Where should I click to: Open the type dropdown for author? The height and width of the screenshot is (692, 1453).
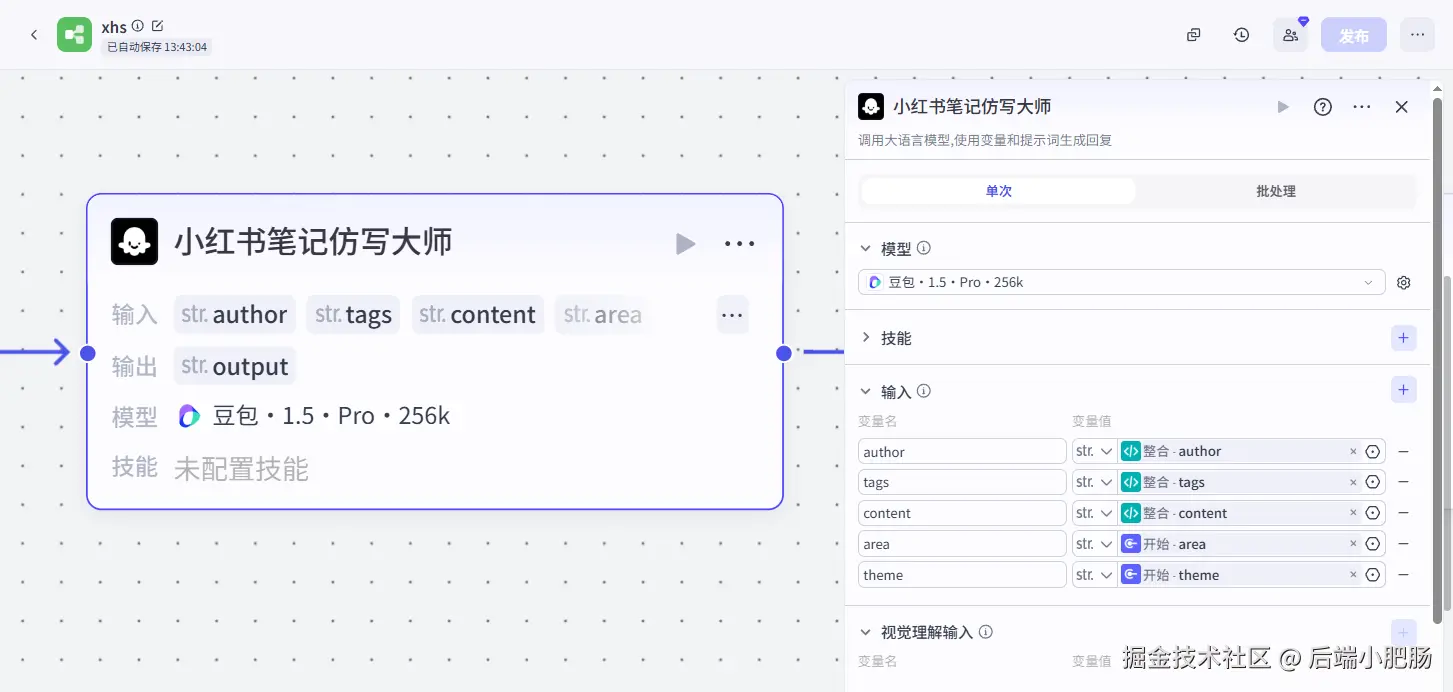point(1095,452)
